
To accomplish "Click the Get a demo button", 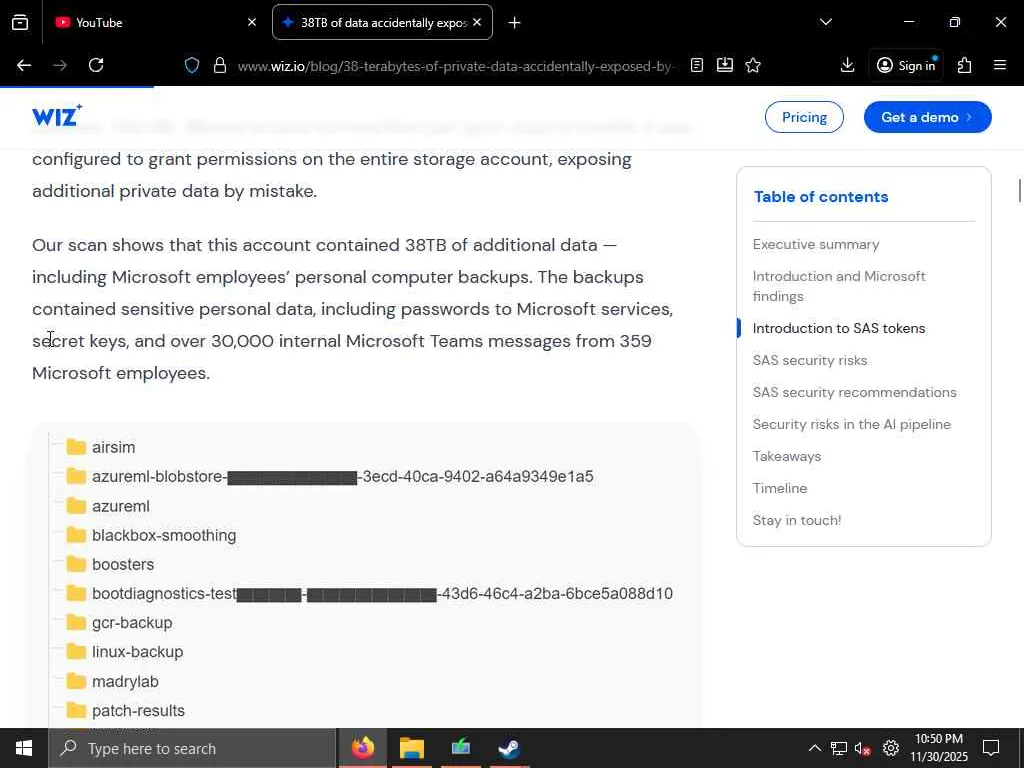I will (927, 117).
